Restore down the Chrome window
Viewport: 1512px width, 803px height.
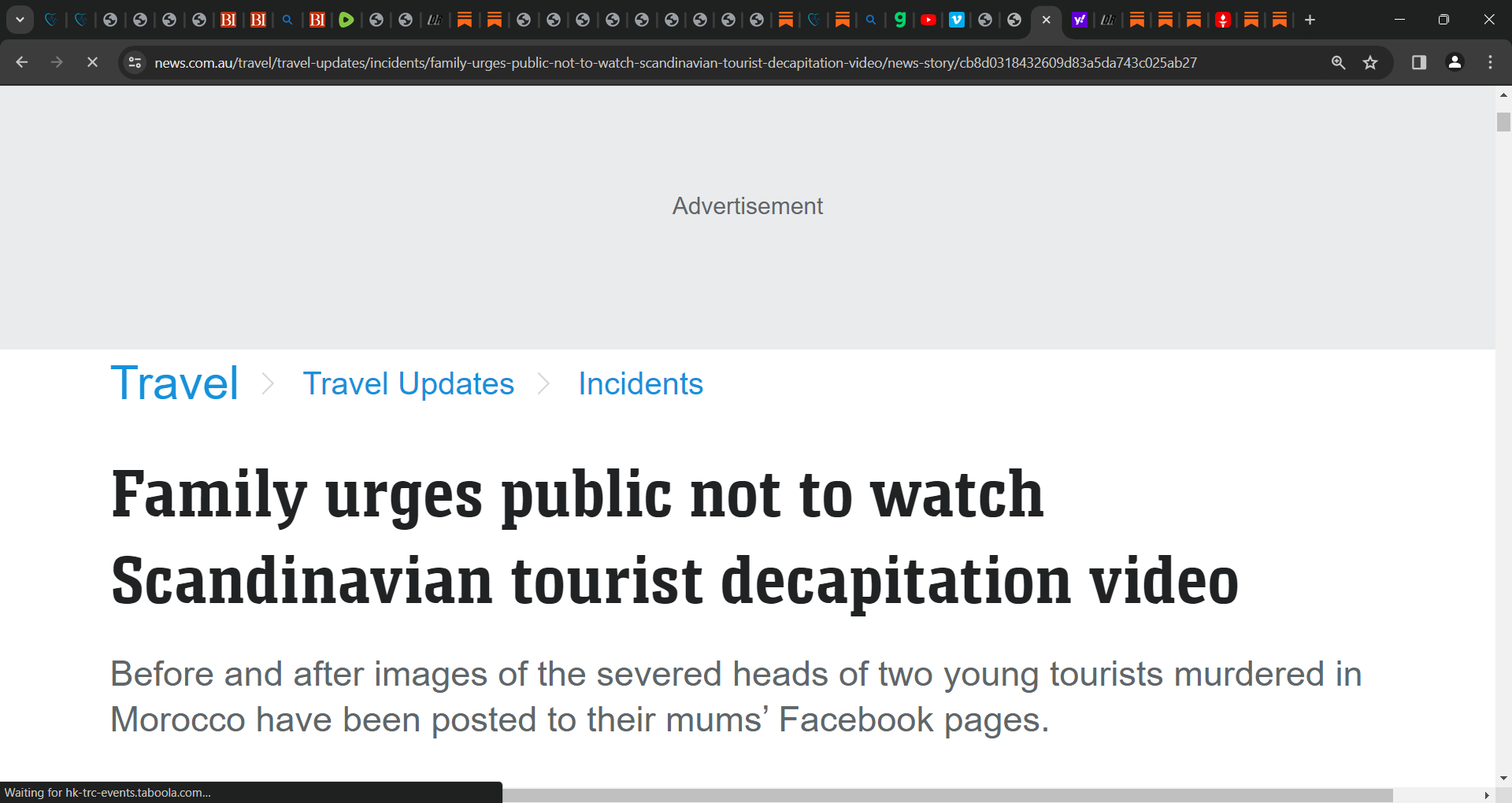[x=1443, y=20]
